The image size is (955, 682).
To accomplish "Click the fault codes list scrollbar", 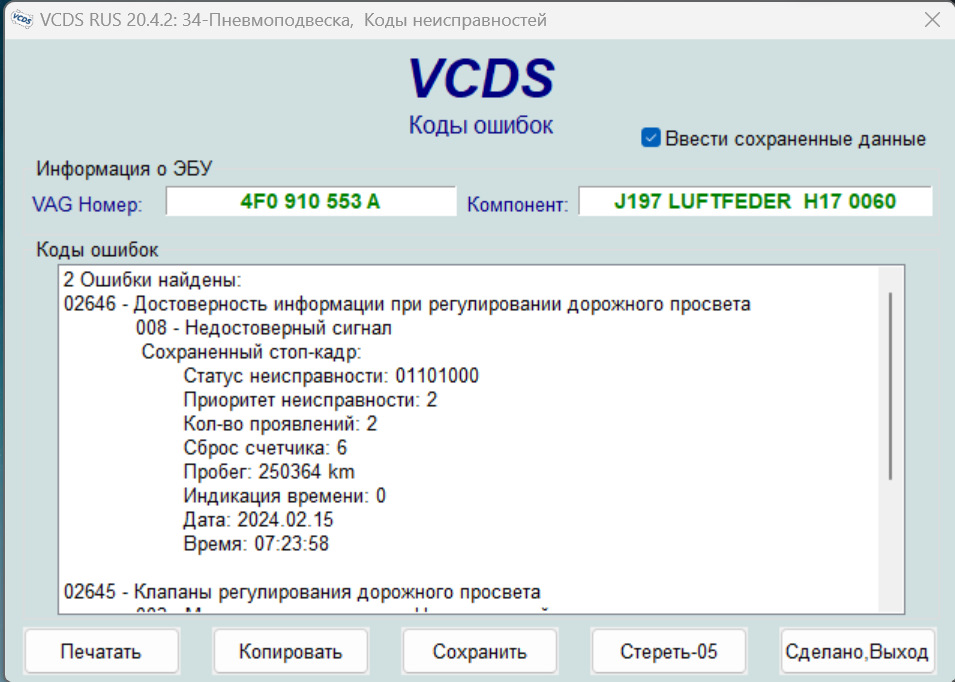I will click(x=890, y=386).
